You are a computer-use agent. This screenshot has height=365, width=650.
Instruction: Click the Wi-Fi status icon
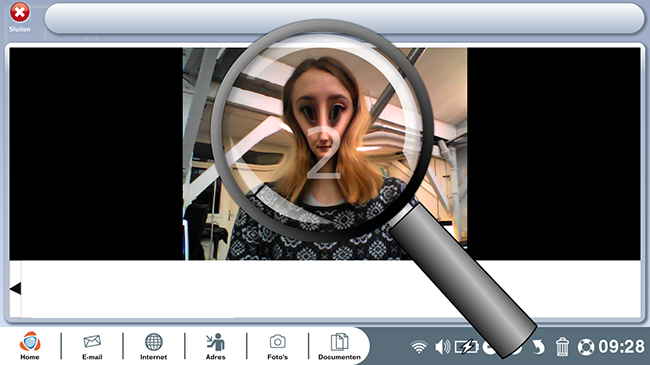point(419,347)
